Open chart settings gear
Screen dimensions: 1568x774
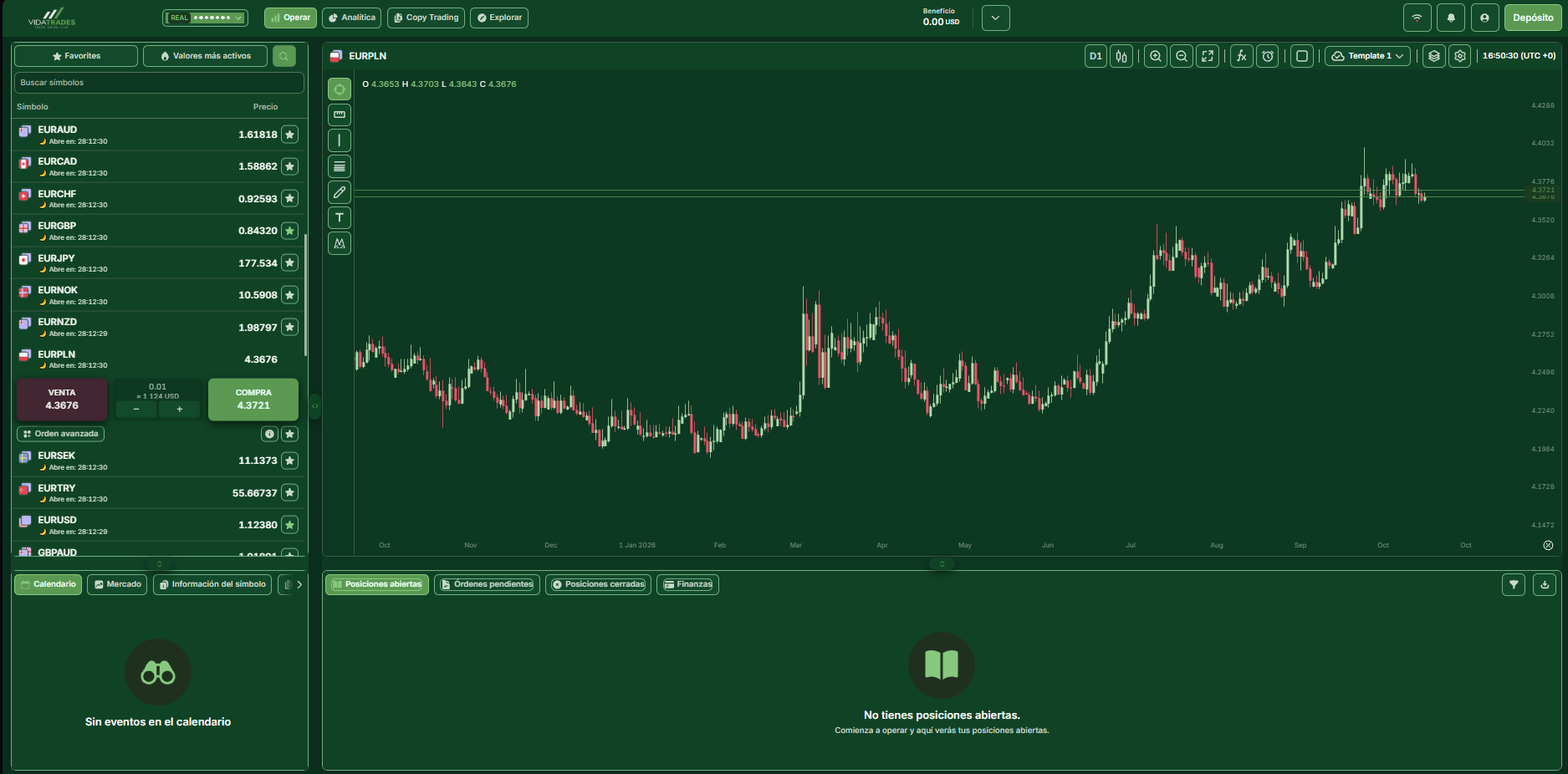pos(1460,56)
